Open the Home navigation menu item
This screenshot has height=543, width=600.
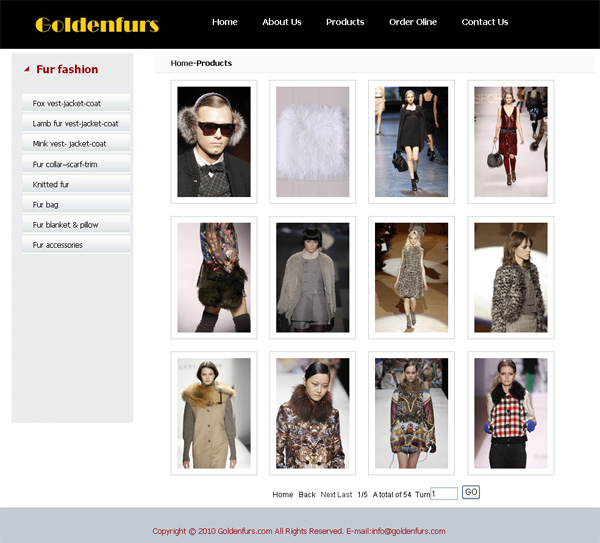point(225,22)
